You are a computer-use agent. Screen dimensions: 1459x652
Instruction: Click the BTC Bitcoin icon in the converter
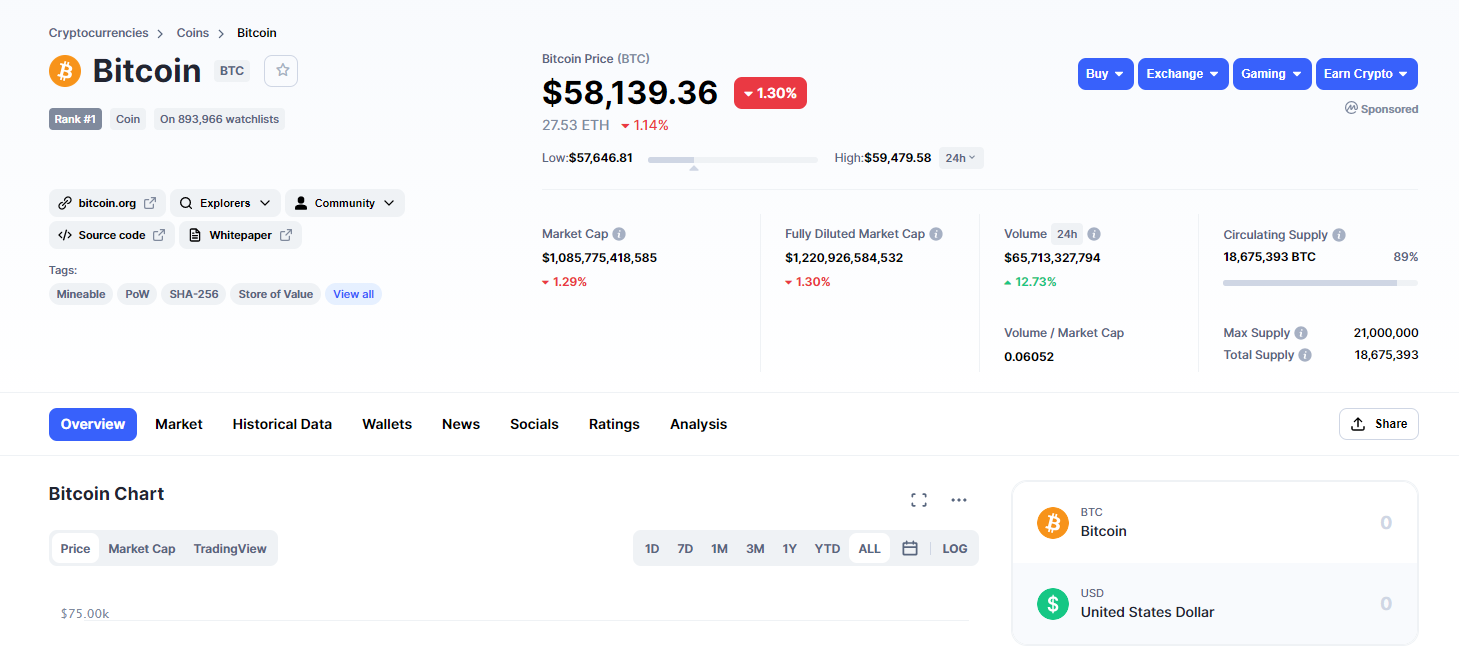[1053, 522]
